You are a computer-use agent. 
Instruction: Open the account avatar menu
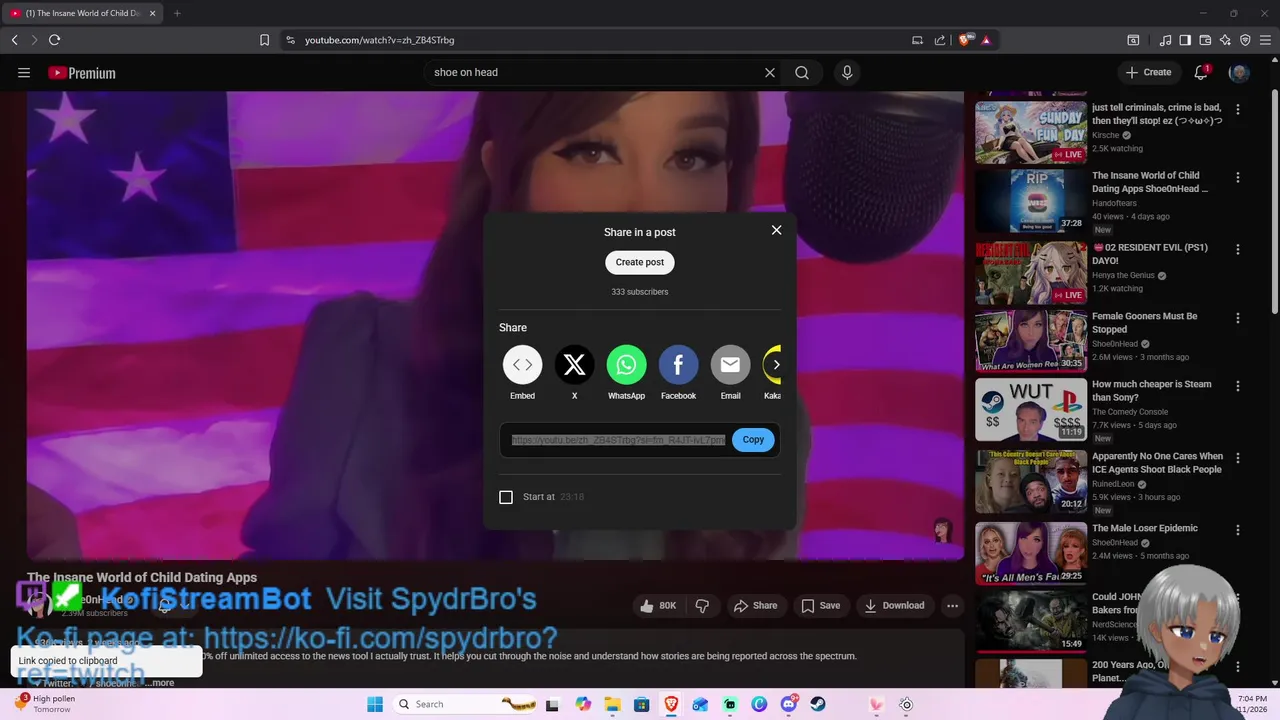click(x=1239, y=72)
